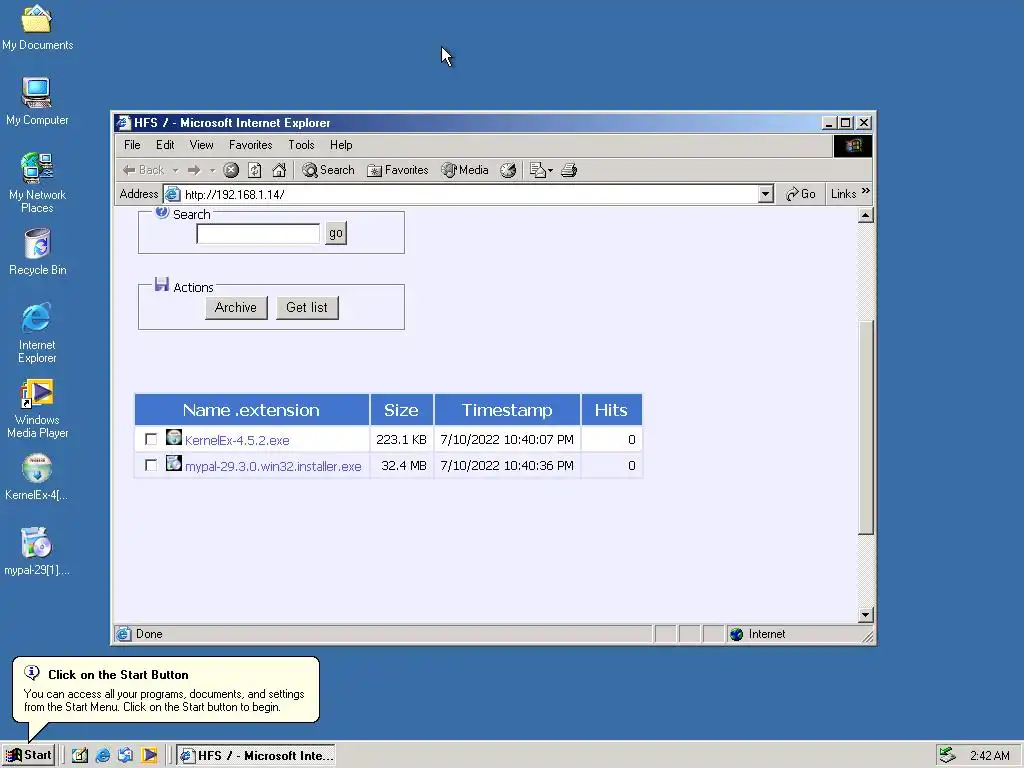This screenshot has height=768, width=1024.
Task: Select the KernelEx-4 desktop file icon
Action: pos(37,477)
